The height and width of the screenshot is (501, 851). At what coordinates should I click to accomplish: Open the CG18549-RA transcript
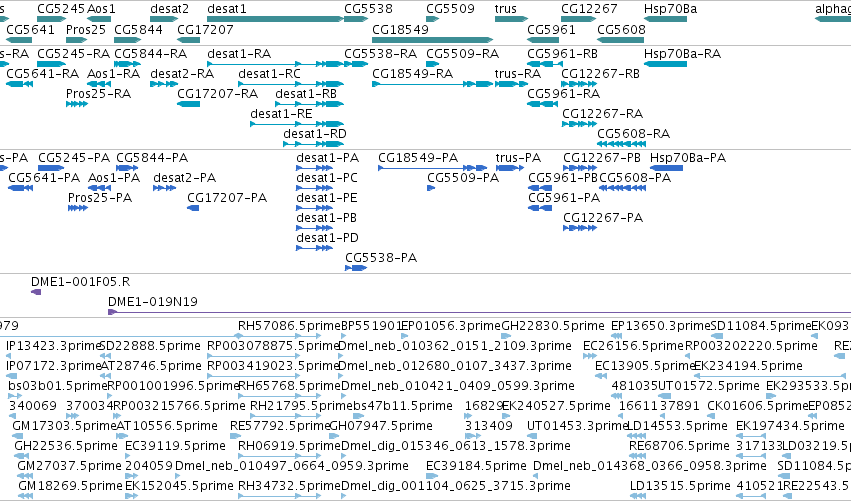point(412,74)
